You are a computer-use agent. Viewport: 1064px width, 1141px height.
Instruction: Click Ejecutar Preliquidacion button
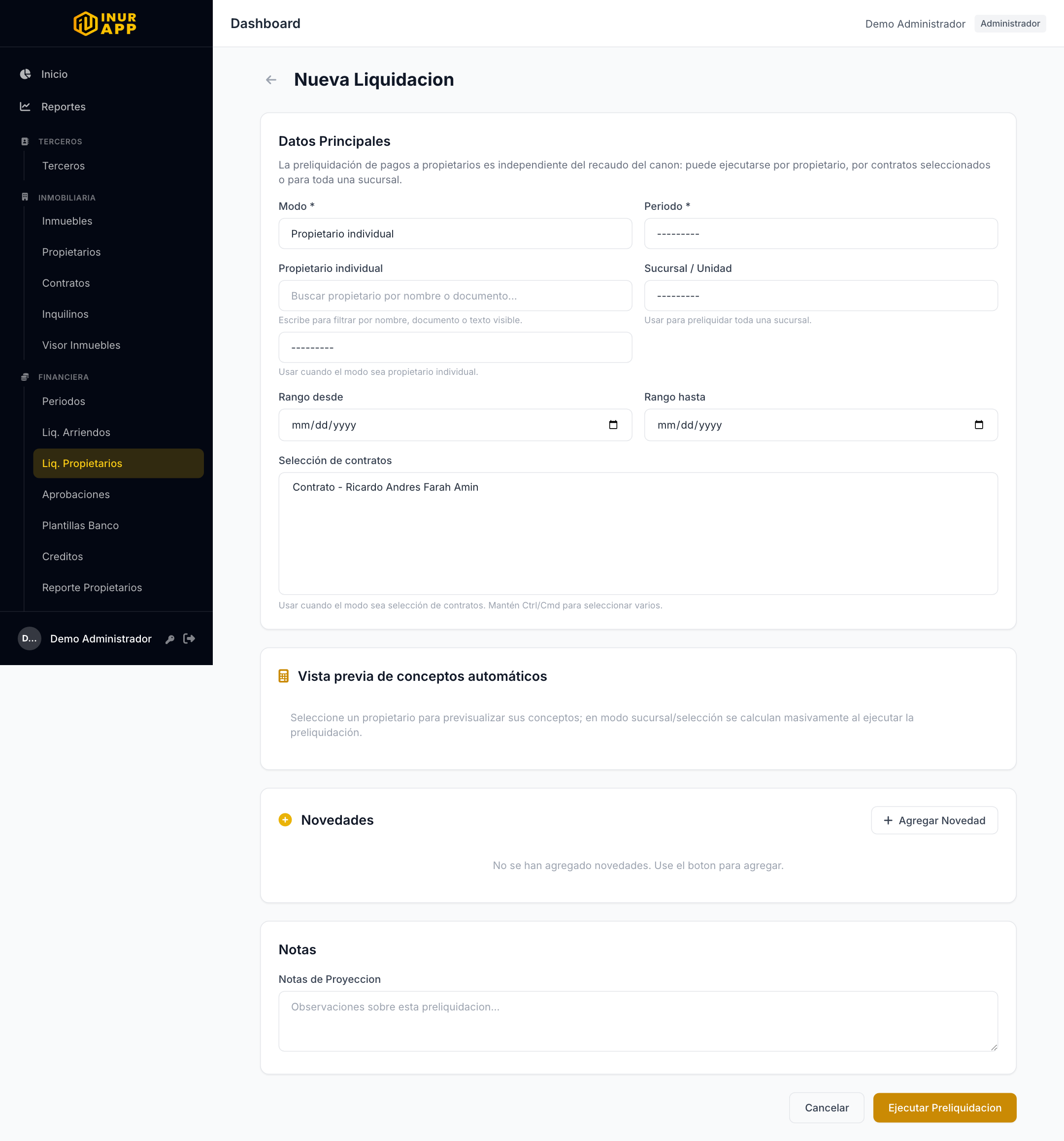click(x=945, y=1107)
